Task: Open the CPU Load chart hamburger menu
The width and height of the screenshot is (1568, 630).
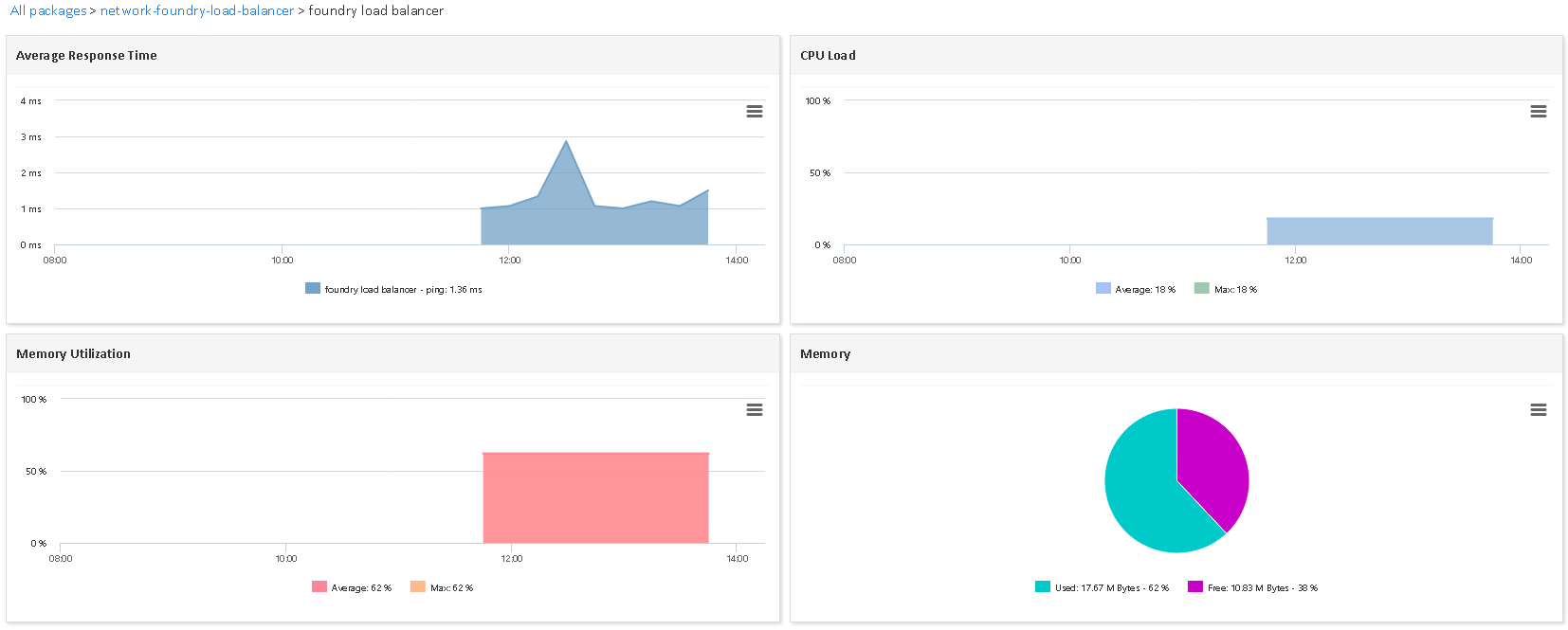Action: pyautogui.click(x=1538, y=112)
